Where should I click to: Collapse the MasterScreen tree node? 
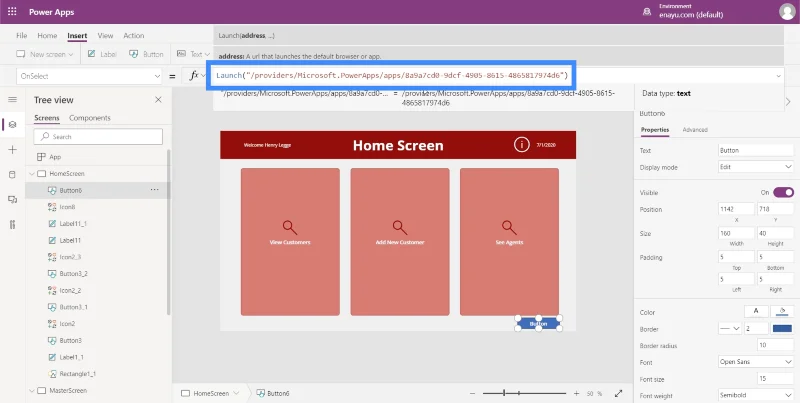click(x=32, y=390)
